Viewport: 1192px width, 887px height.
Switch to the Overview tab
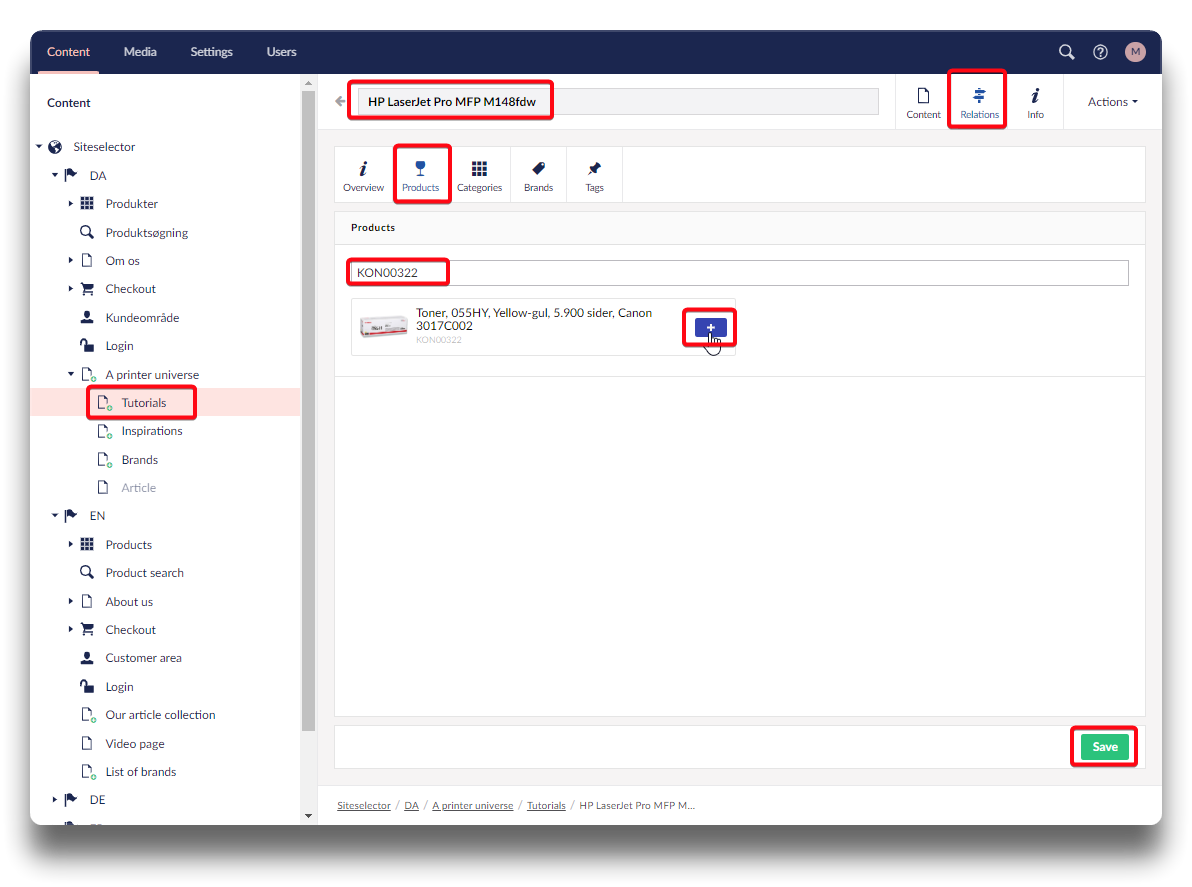pos(363,175)
